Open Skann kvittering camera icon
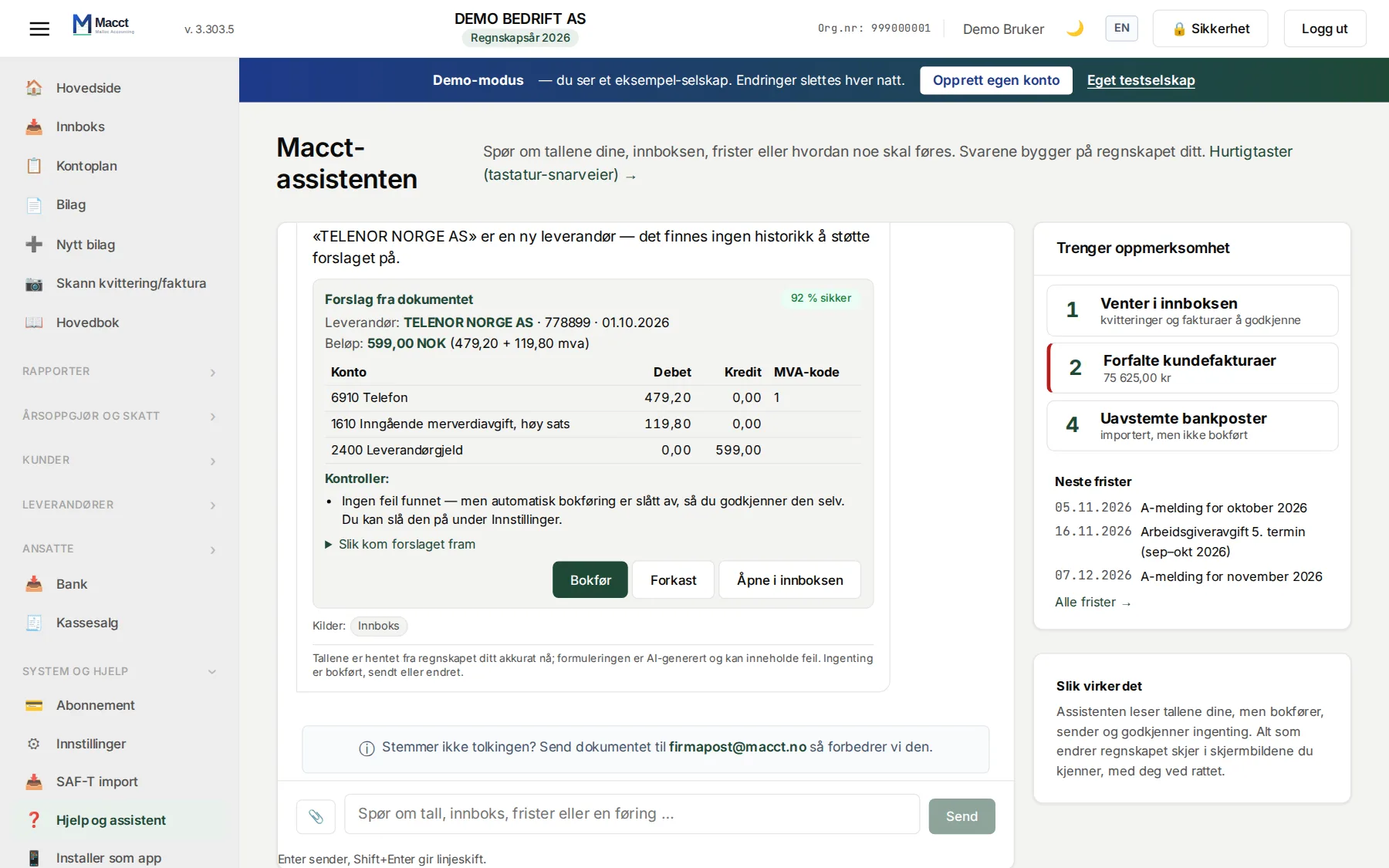Viewport: 1389px width, 868px height. [34, 283]
